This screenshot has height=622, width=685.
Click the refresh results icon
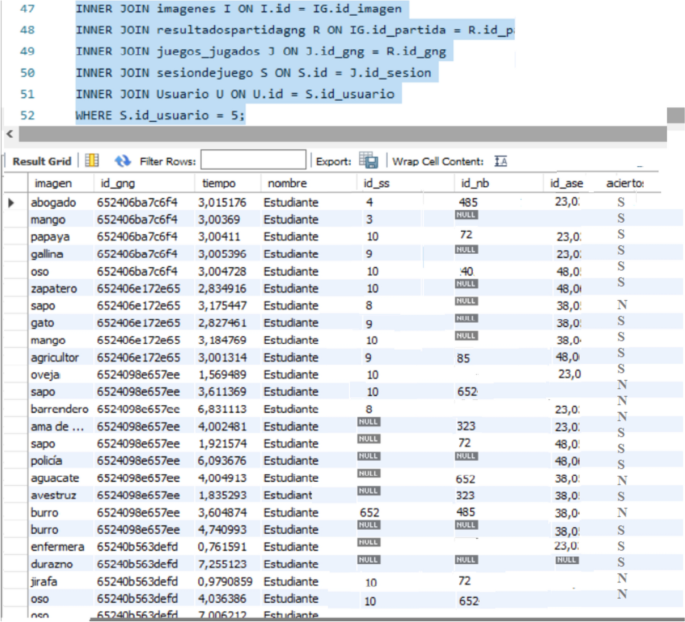[x=123, y=161]
